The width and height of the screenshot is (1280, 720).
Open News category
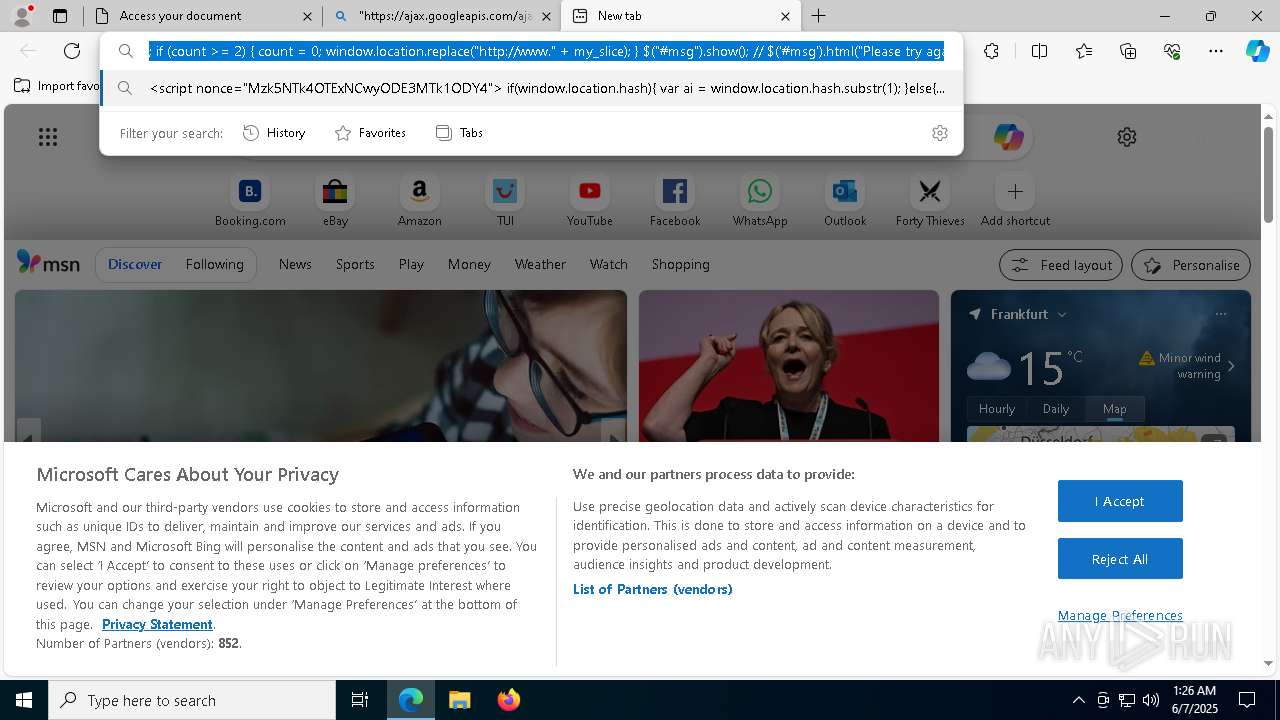(295, 264)
